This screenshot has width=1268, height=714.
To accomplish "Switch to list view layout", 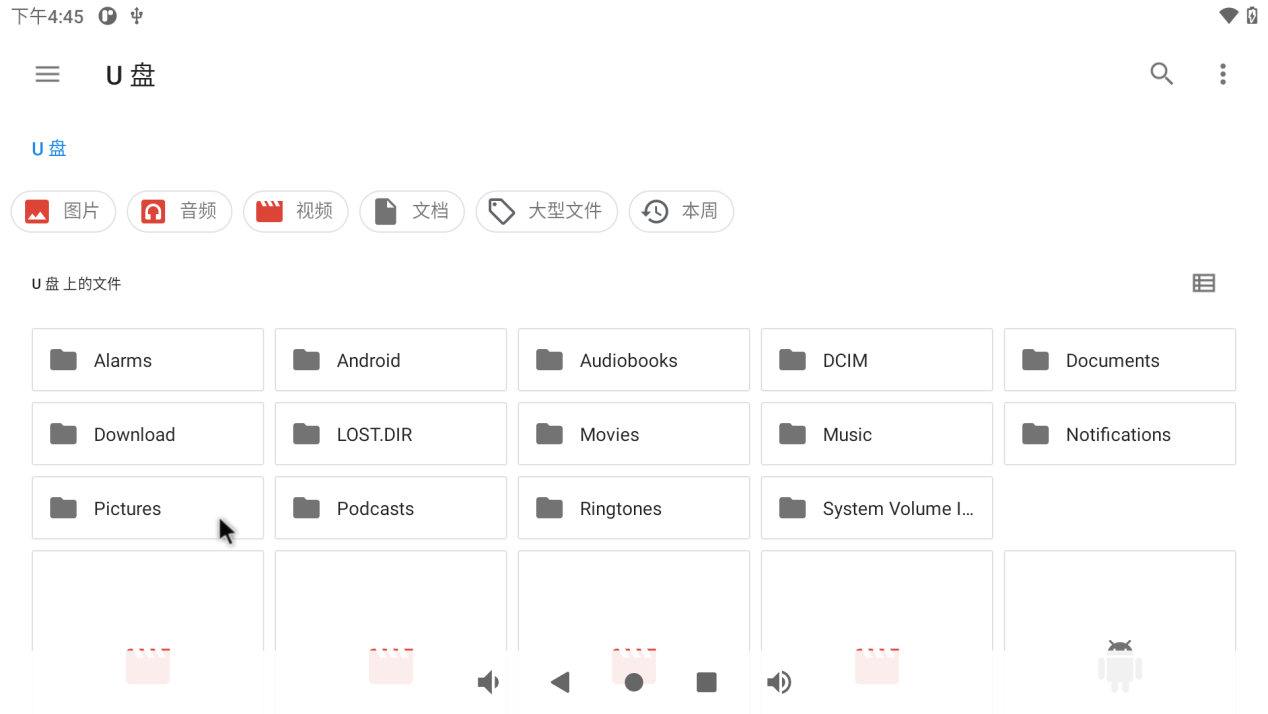I will pos(1203,284).
